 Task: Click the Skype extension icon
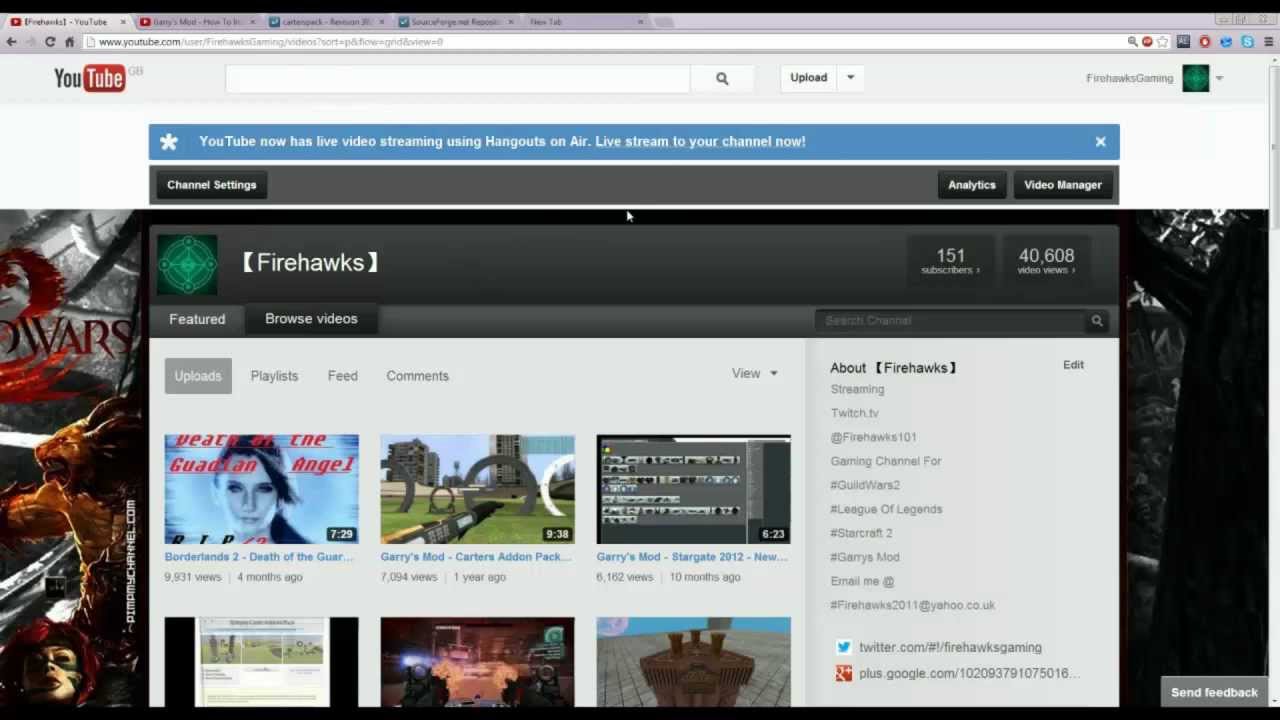tap(1247, 42)
